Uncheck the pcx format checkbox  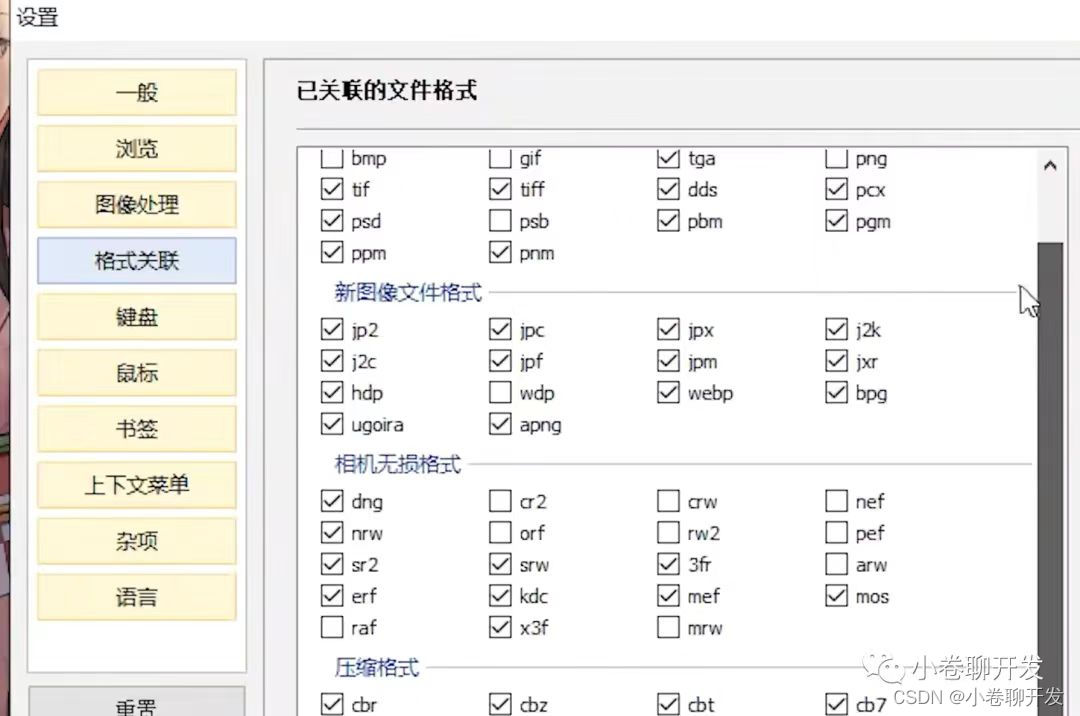click(836, 189)
